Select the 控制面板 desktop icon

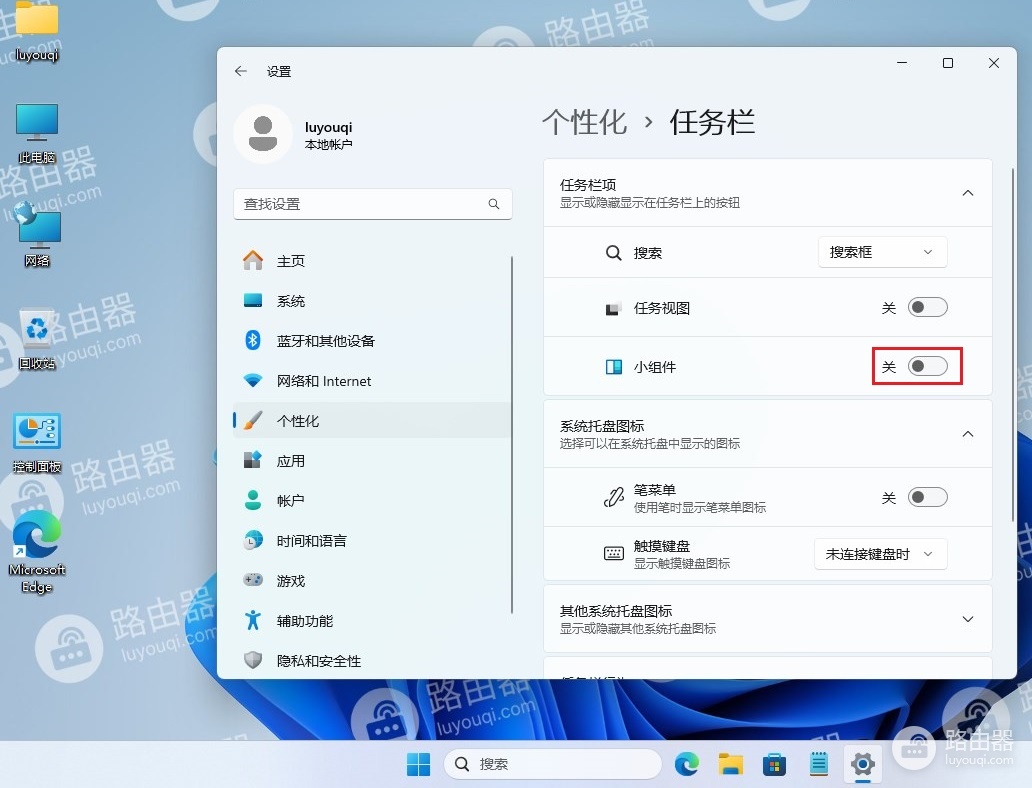(x=37, y=442)
